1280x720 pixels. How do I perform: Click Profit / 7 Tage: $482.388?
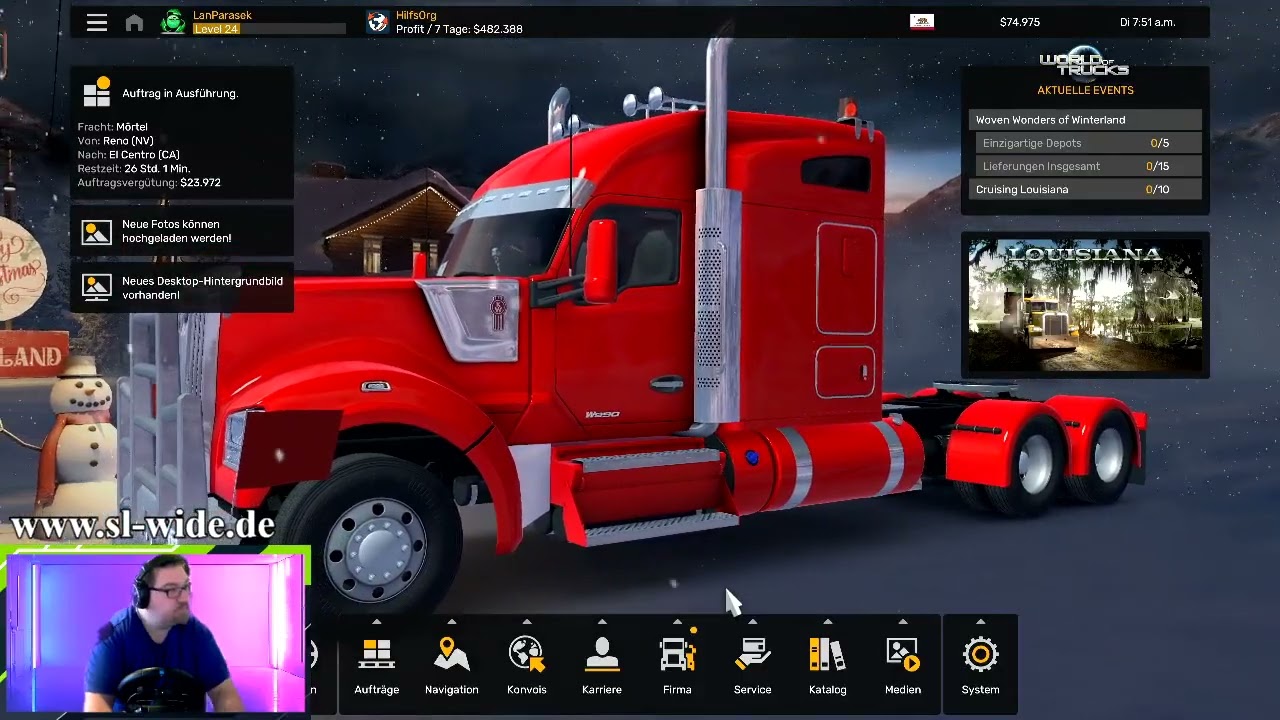[459, 29]
